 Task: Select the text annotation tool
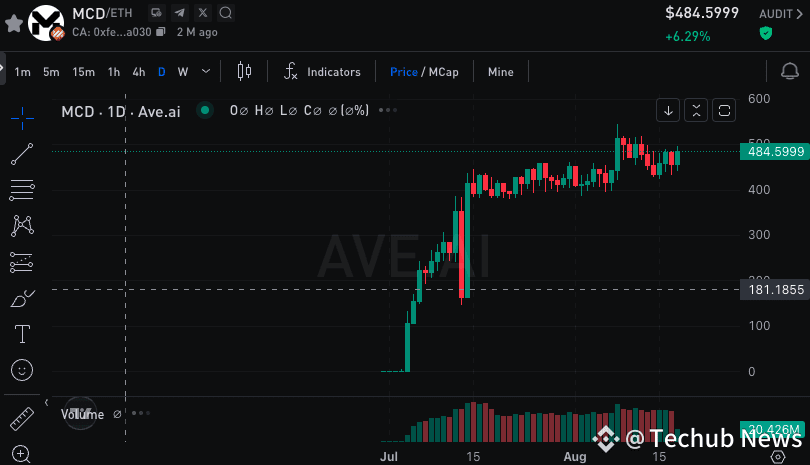[22, 334]
